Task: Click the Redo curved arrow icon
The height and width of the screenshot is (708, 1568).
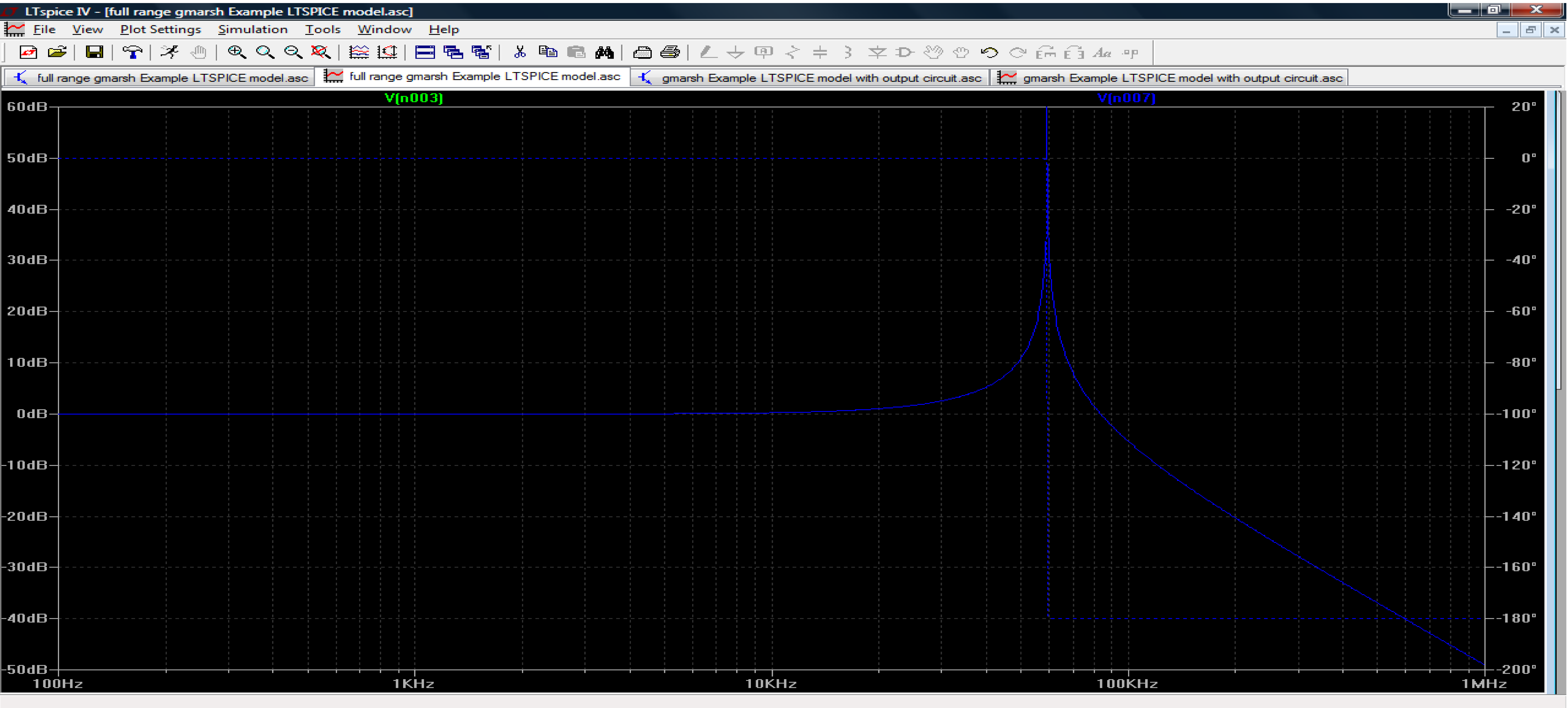Action: tap(1018, 52)
